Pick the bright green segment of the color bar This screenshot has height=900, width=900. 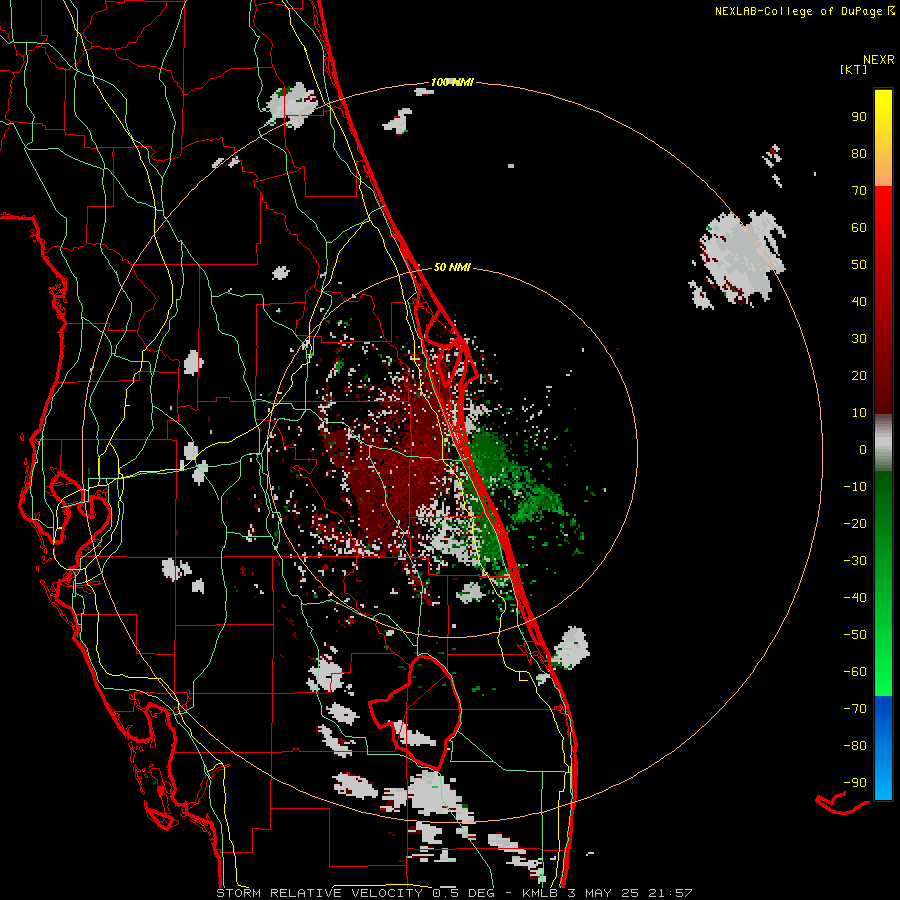coord(883,584)
